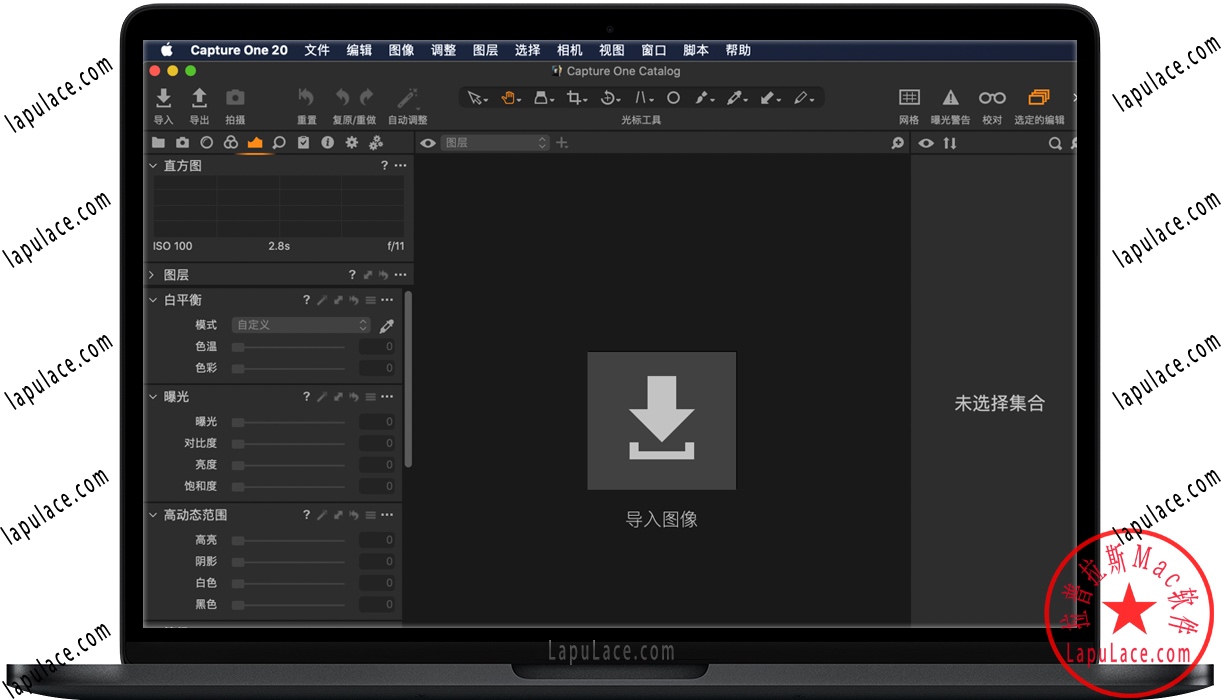This screenshot has width=1221, height=700.
Task: Open the Library folder tool tab
Action: click(158, 143)
